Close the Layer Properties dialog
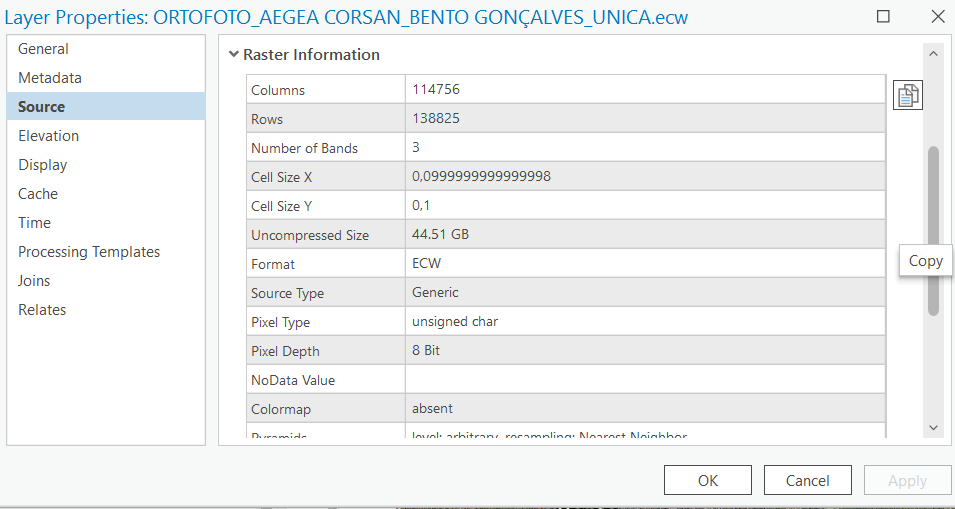Screen dimensions: 955x509 tap(936, 17)
